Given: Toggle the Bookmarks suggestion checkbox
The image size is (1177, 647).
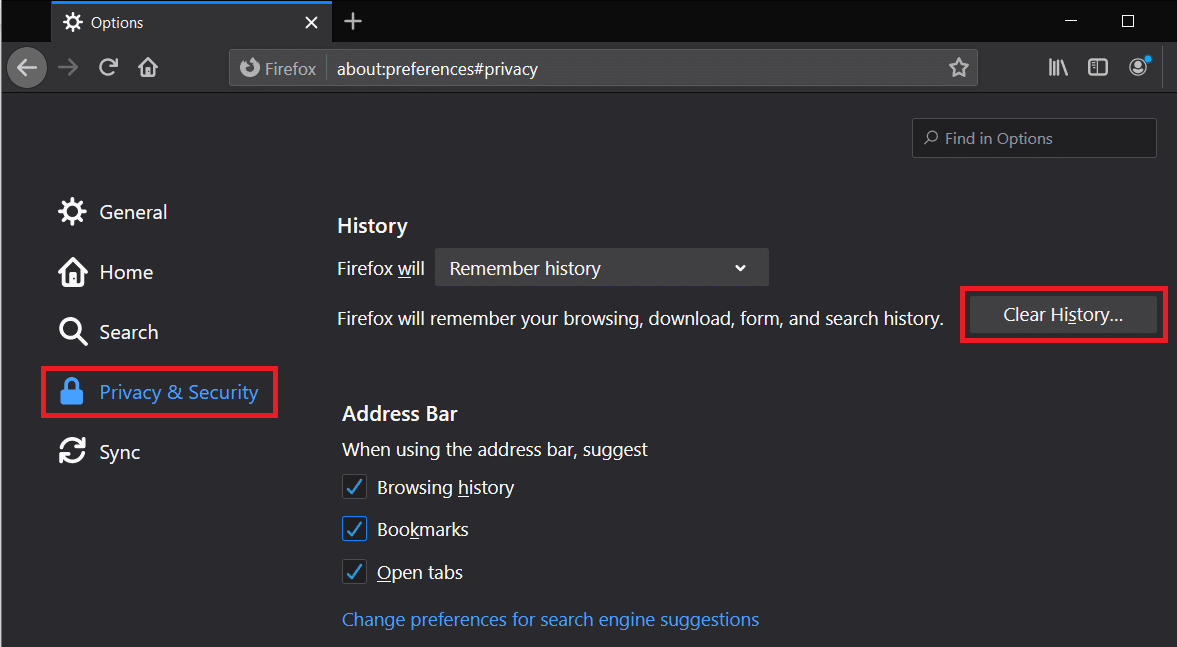Looking at the screenshot, I should tap(354, 529).
